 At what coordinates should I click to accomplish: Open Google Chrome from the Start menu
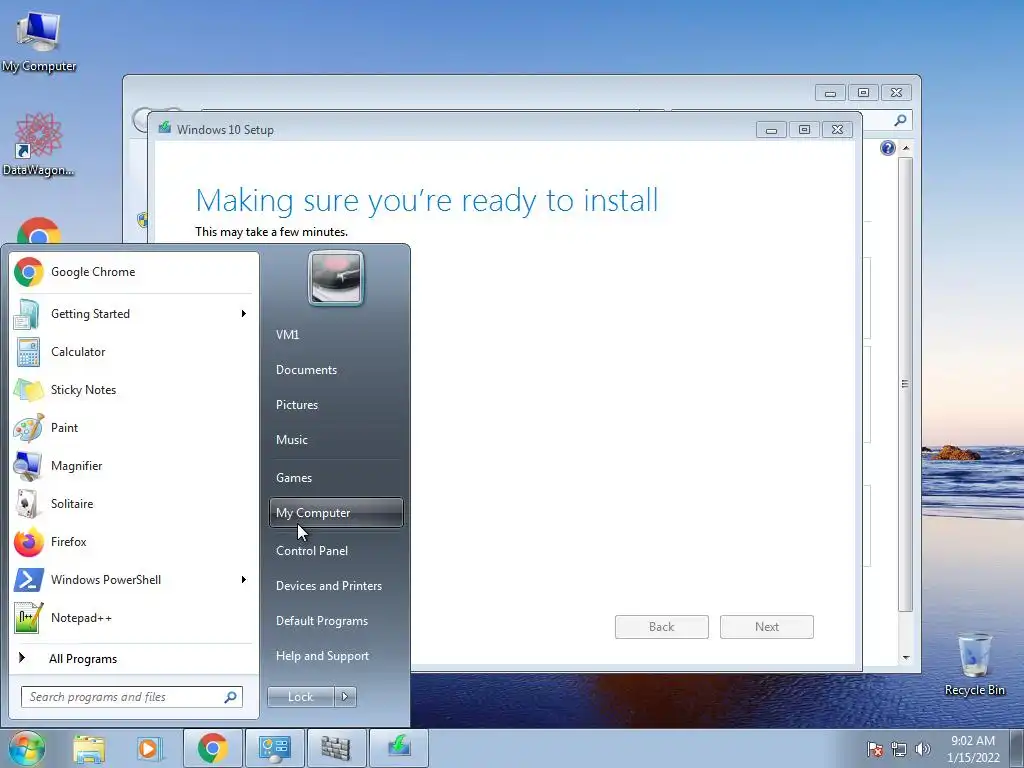tap(134, 272)
